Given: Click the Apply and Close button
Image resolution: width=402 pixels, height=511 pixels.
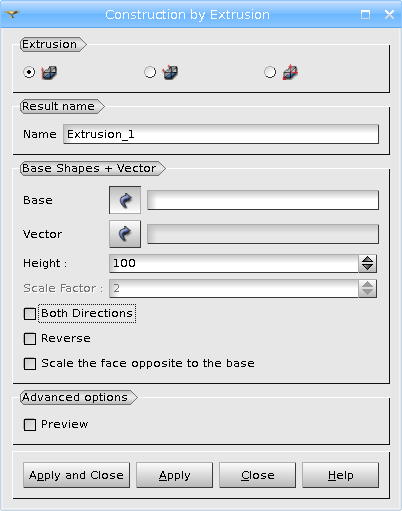Looking at the screenshot, I should tap(76, 475).
